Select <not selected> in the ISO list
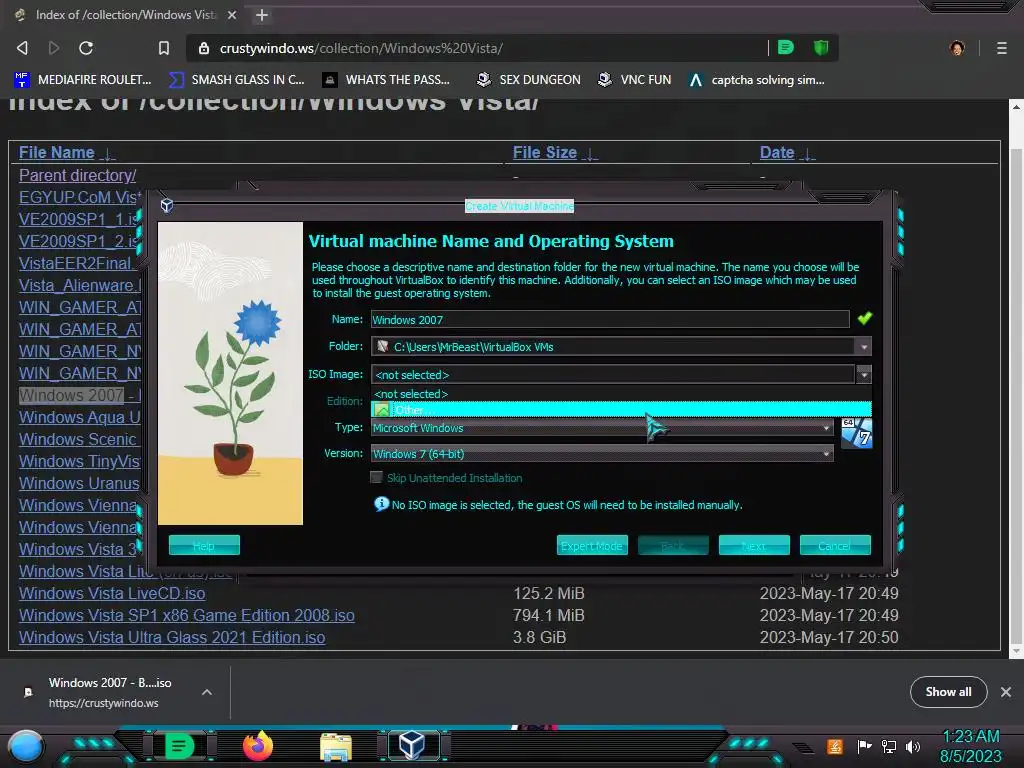 (x=621, y=394)
